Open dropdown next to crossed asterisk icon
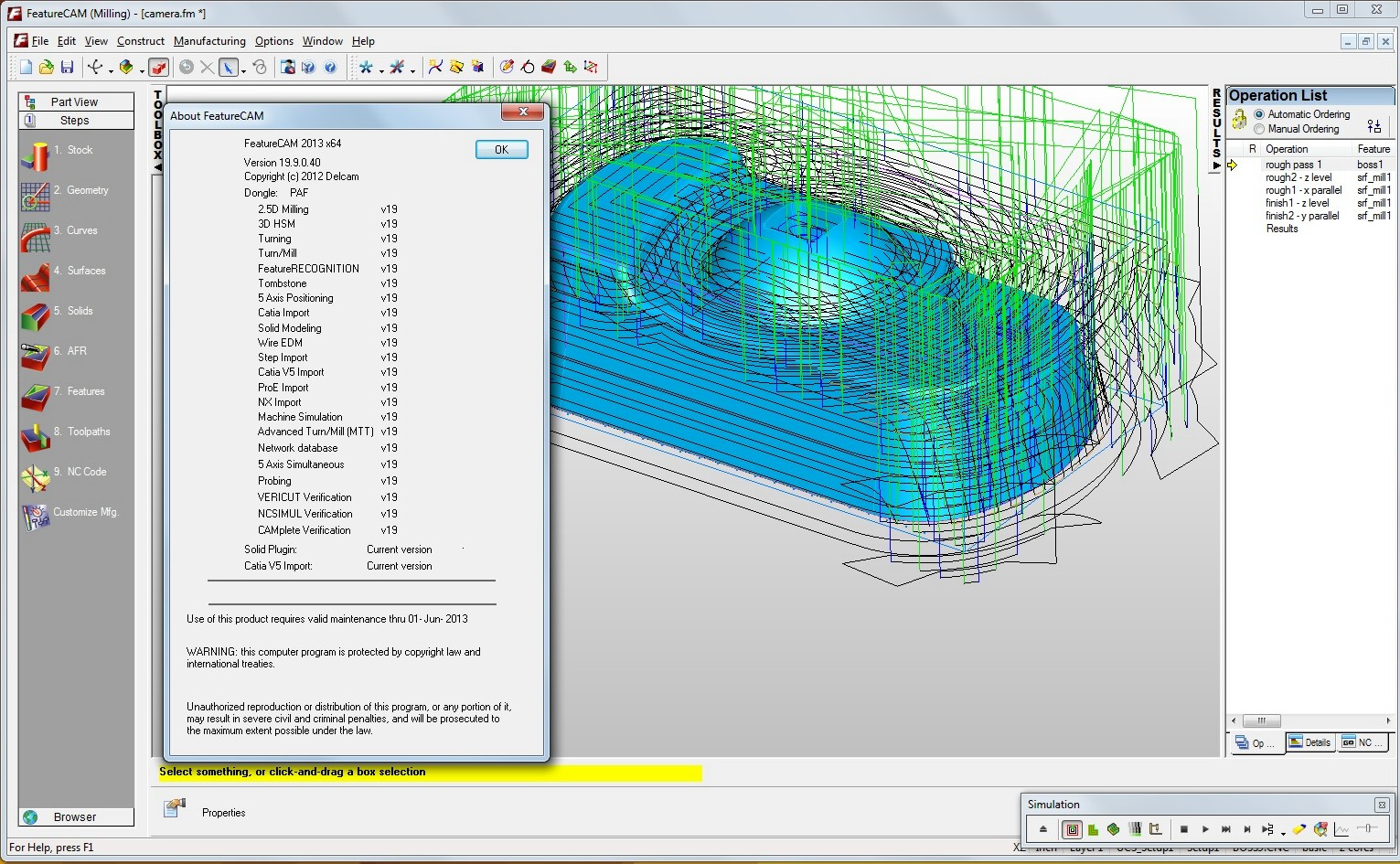The height and width of the screenshot is (864, 1400). (412, 69)
